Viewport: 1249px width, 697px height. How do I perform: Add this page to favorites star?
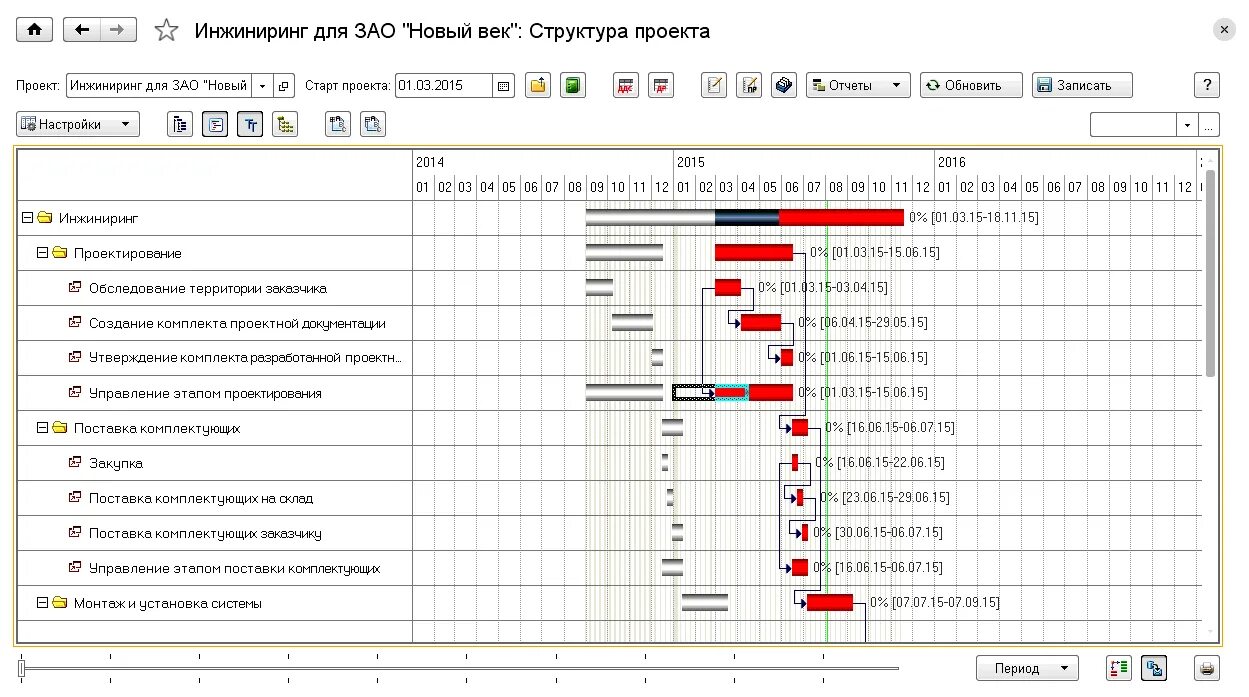166,31
